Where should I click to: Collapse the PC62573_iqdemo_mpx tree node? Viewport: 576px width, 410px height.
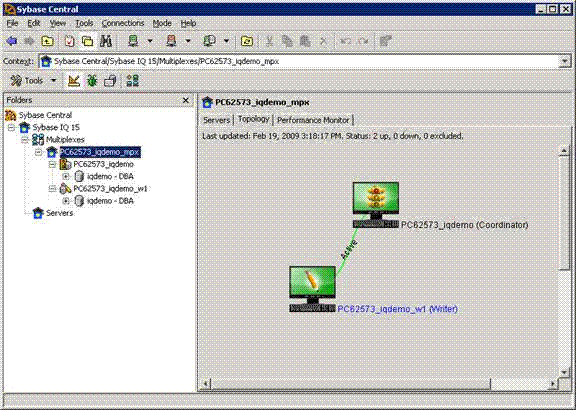(39, 152)
